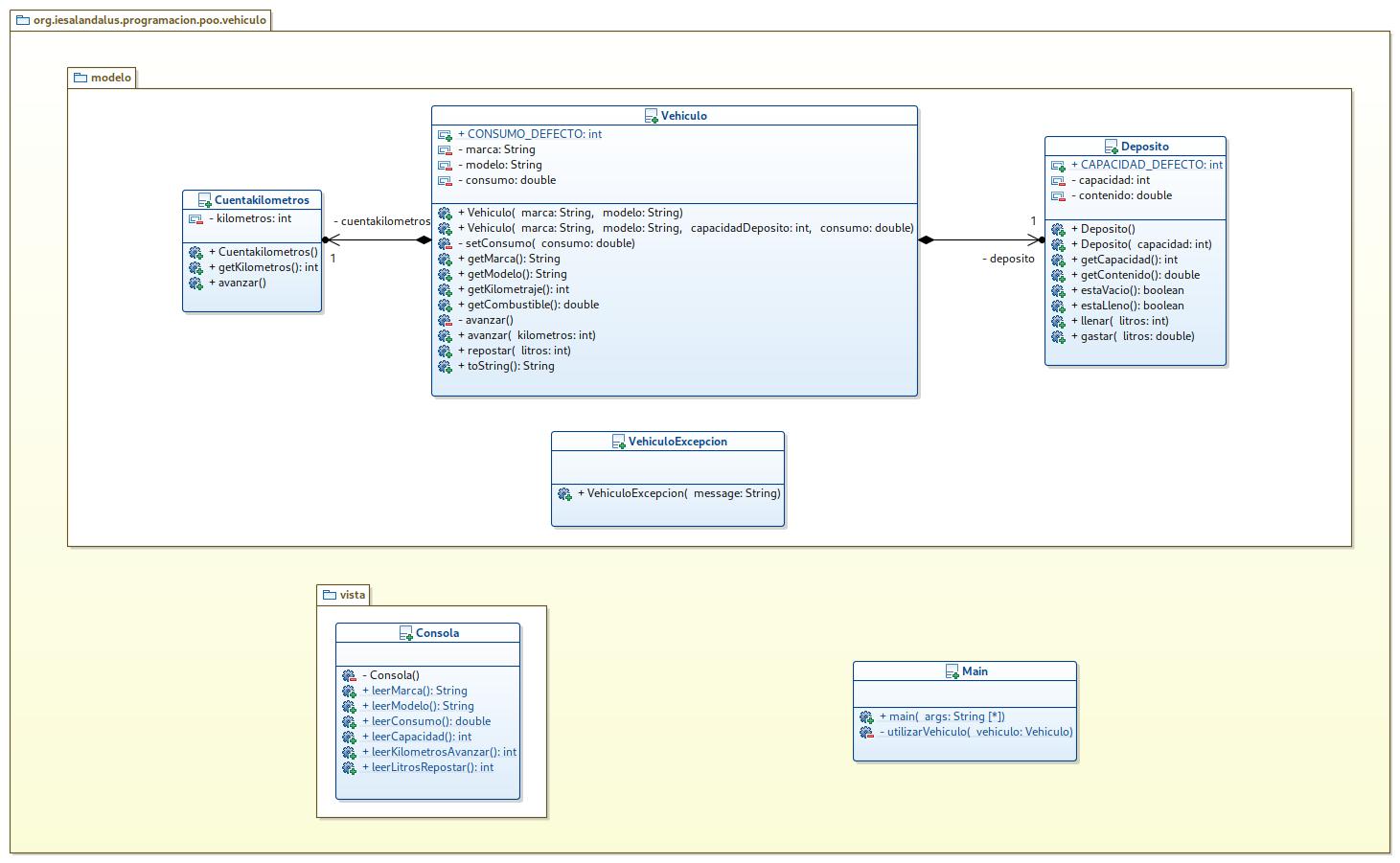Click the icon beside kilometros: int attribute
This screenshot has height=863, width=1400.
click(x=195, y=219)
